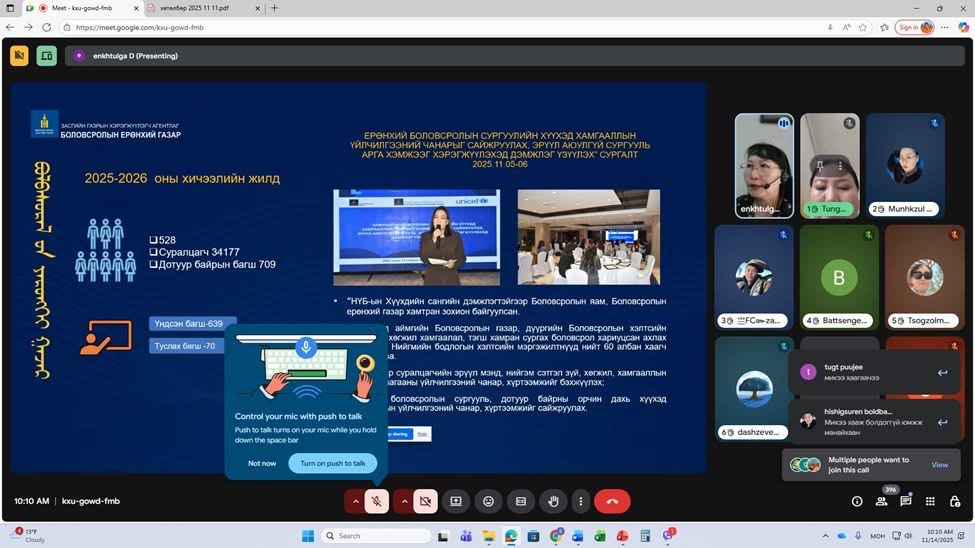
Task: Open the emoji reactions icon
Action: 488,501
